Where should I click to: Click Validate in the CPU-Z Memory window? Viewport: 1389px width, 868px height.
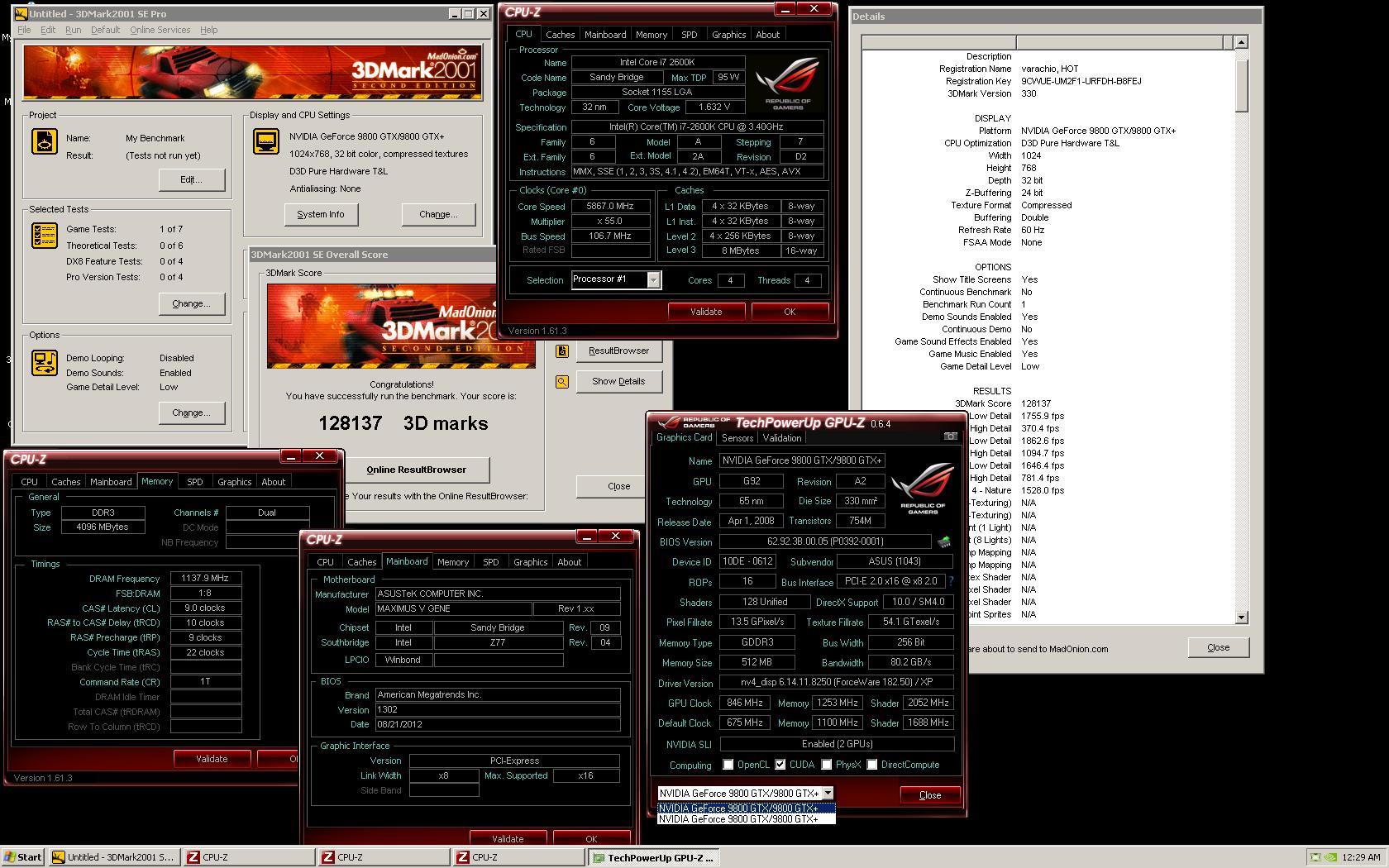[x=212, y=758]
